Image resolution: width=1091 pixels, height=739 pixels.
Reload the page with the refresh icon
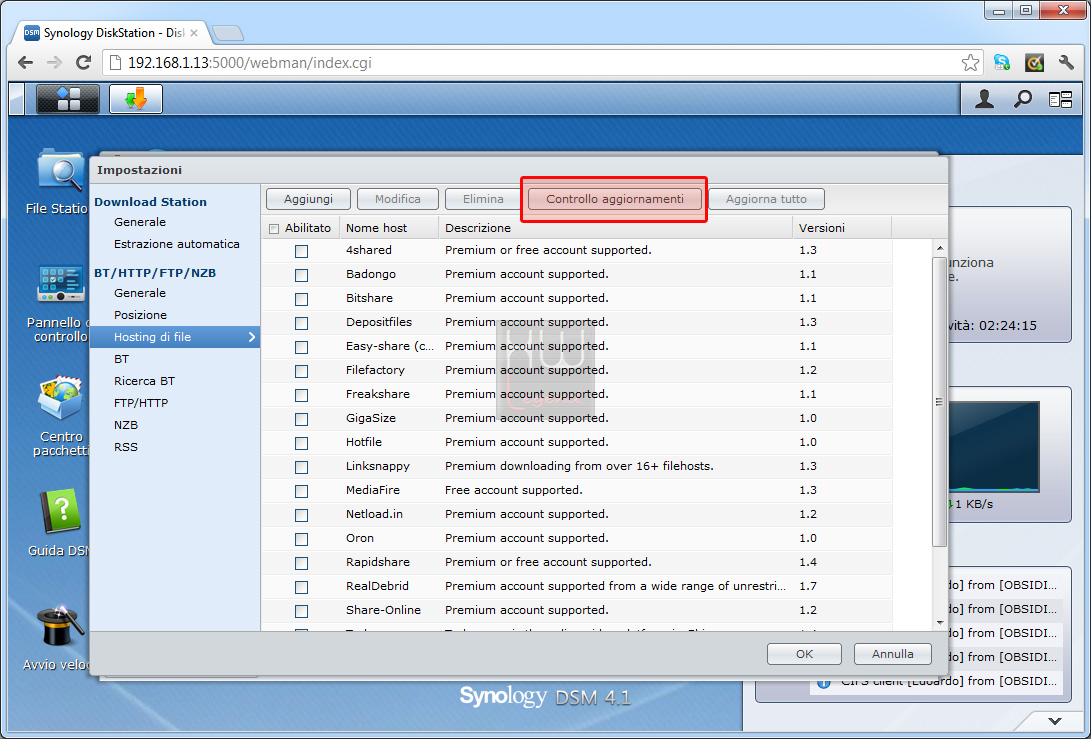[x=83, y=63]
